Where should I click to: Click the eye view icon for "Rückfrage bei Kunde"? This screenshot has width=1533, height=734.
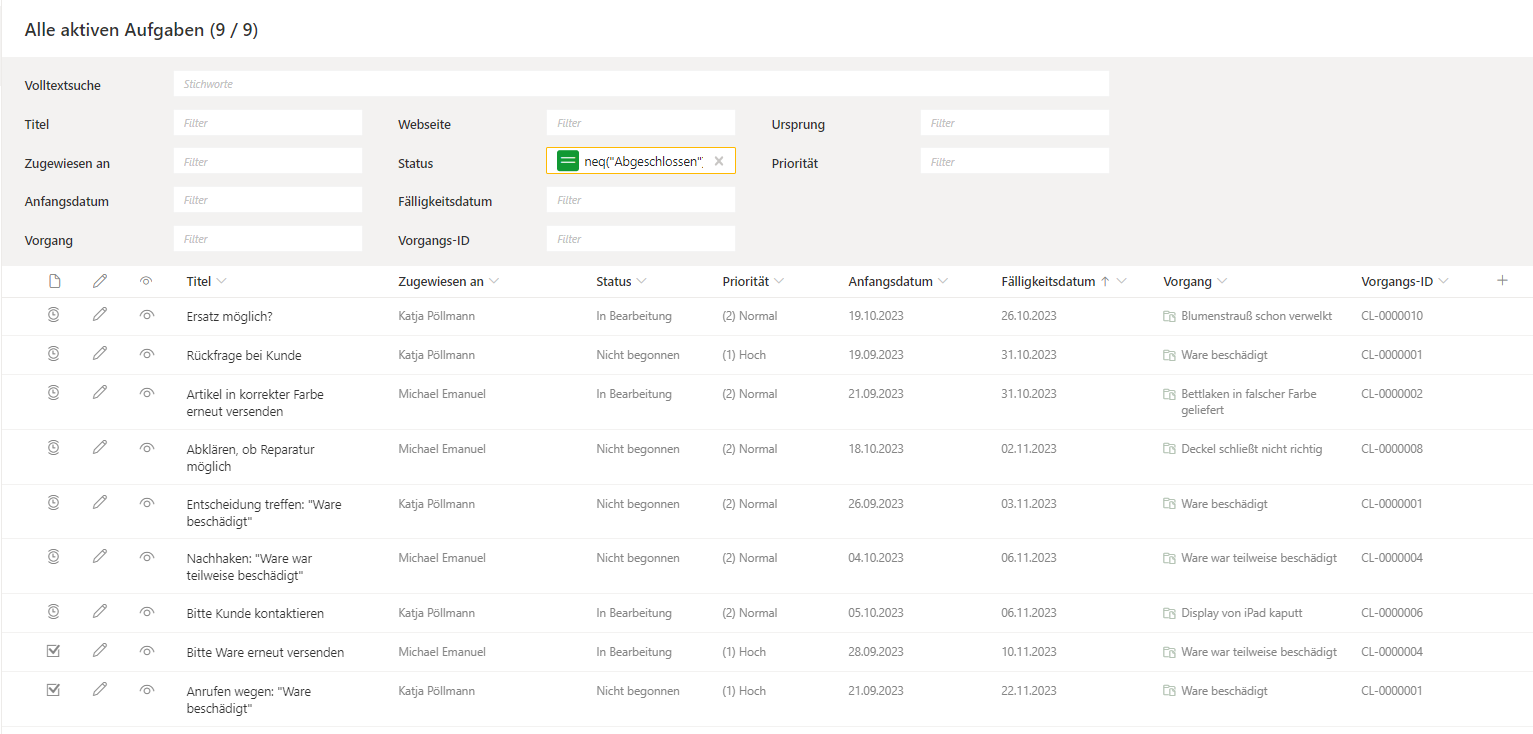pyautogui.click(x=147, y=354)
